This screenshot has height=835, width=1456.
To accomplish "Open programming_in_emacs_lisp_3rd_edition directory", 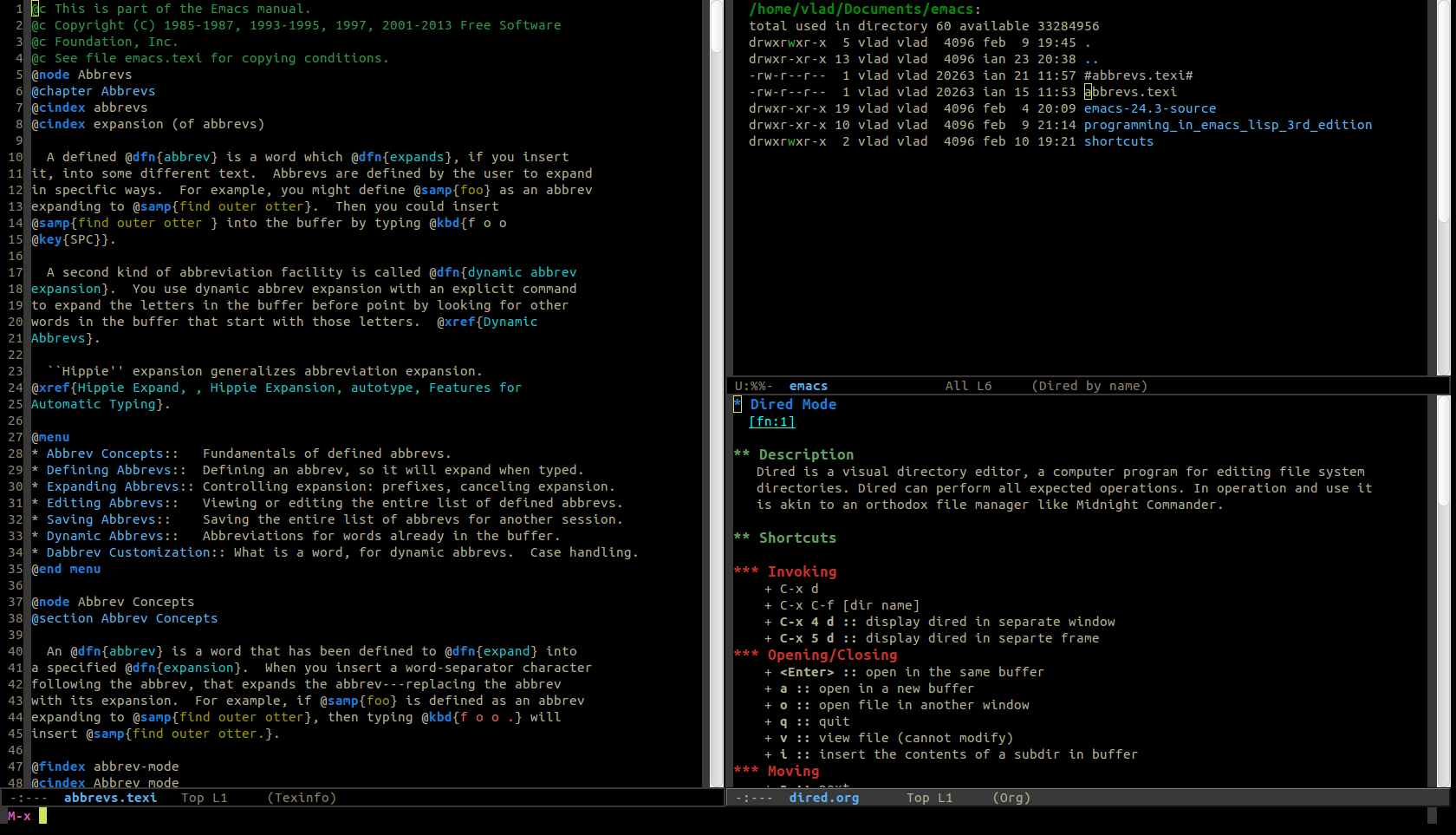I will (x=1227, y=125).
